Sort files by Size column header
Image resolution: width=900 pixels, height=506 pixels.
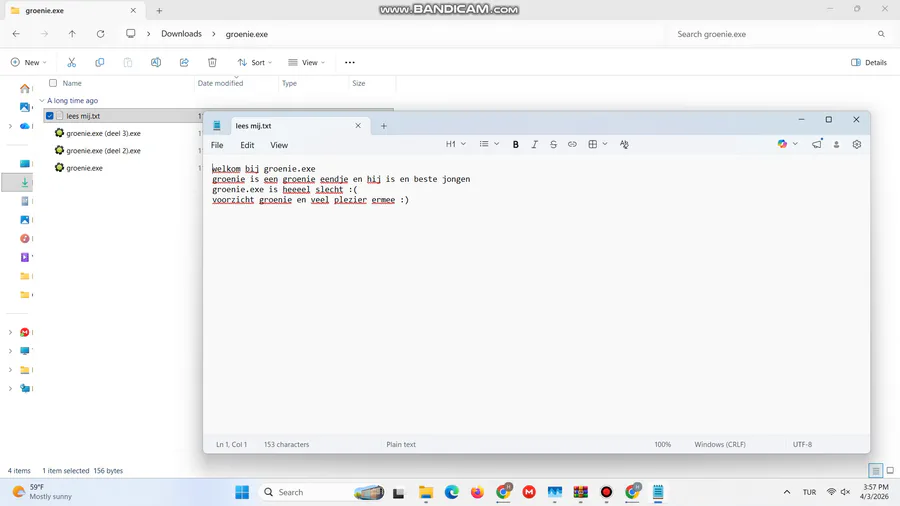[359, 83]
